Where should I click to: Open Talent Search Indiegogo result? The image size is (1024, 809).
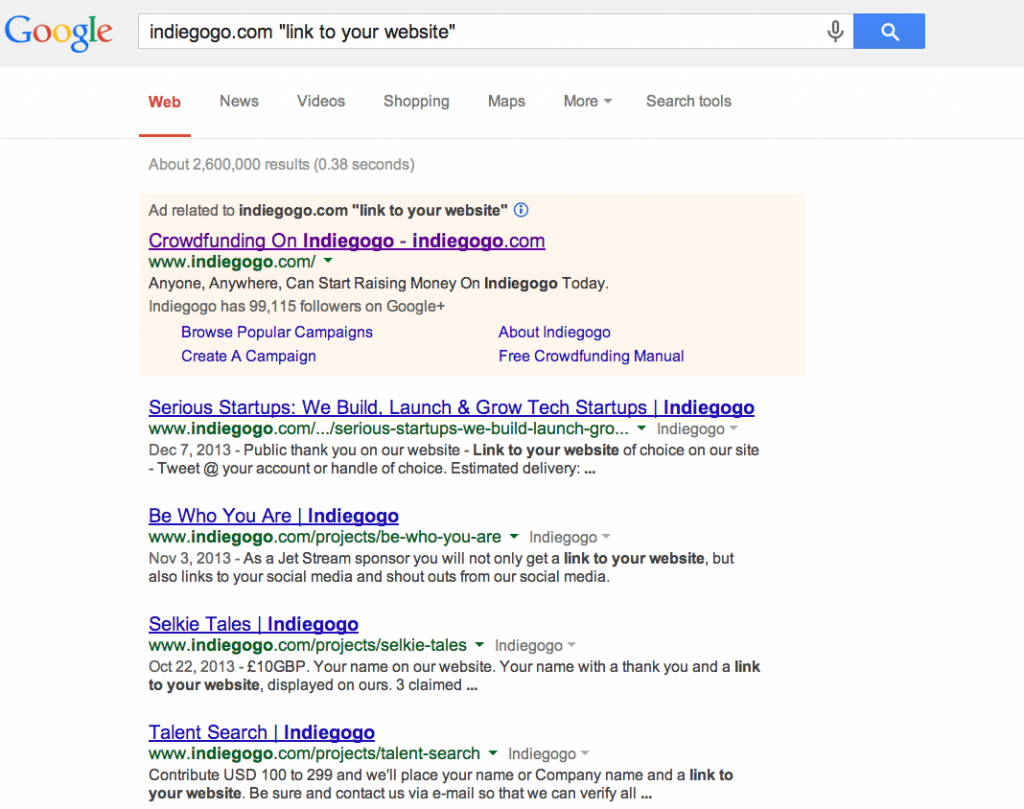[262, 732]
